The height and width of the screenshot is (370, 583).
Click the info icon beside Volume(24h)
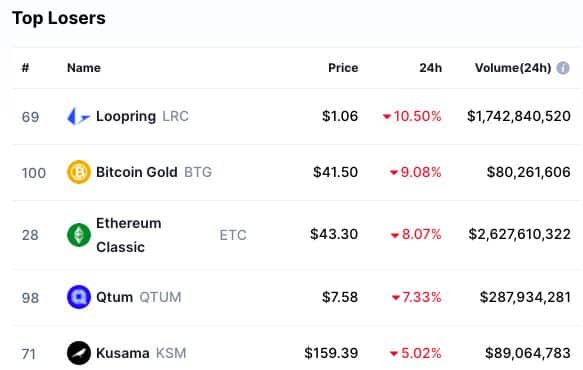(563, 68)
